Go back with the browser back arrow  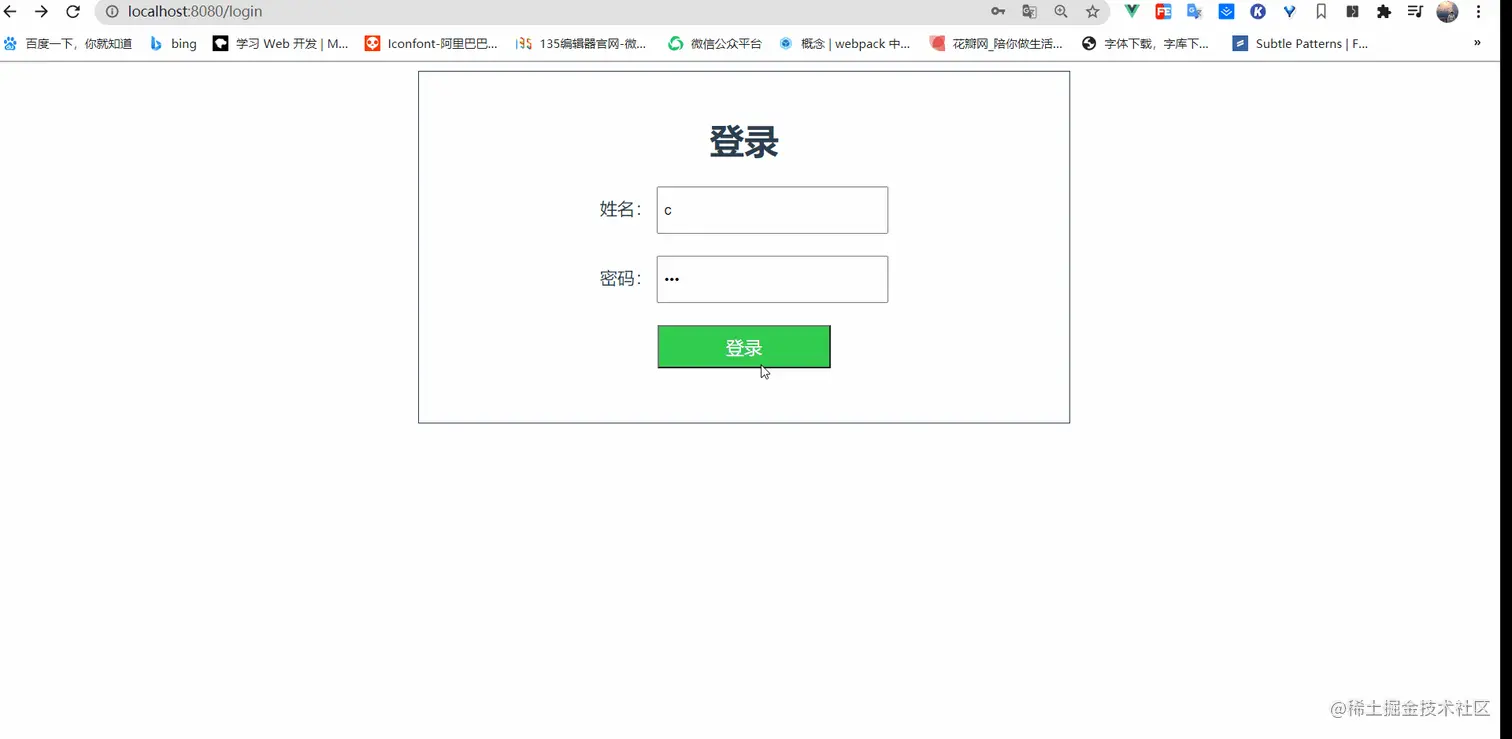(11, 12)
